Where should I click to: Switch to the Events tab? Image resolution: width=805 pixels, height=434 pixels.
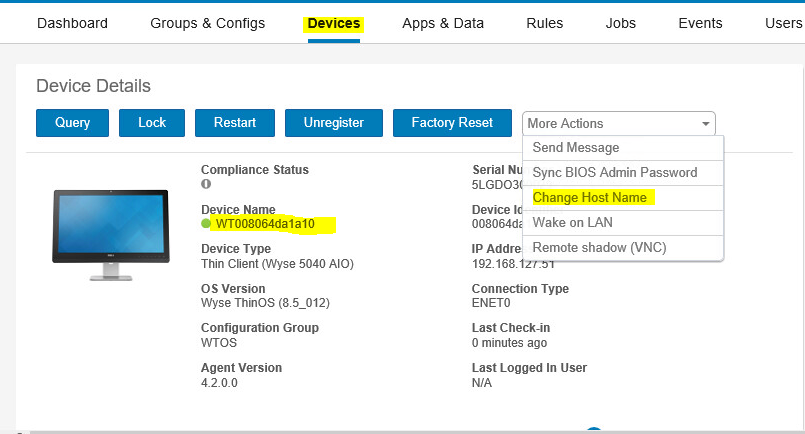tap(700, 23)
